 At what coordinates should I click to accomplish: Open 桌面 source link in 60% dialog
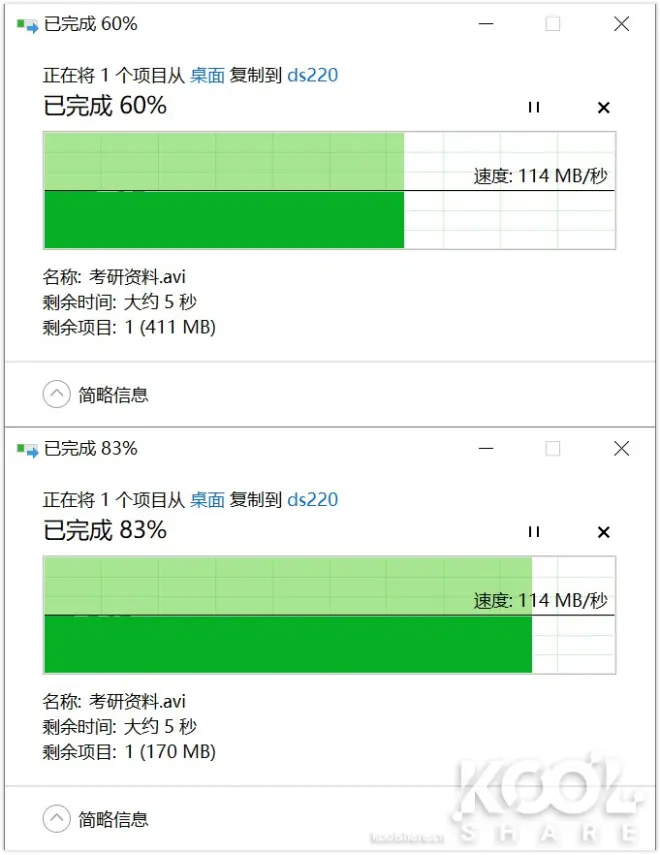(x=207, y=75)
